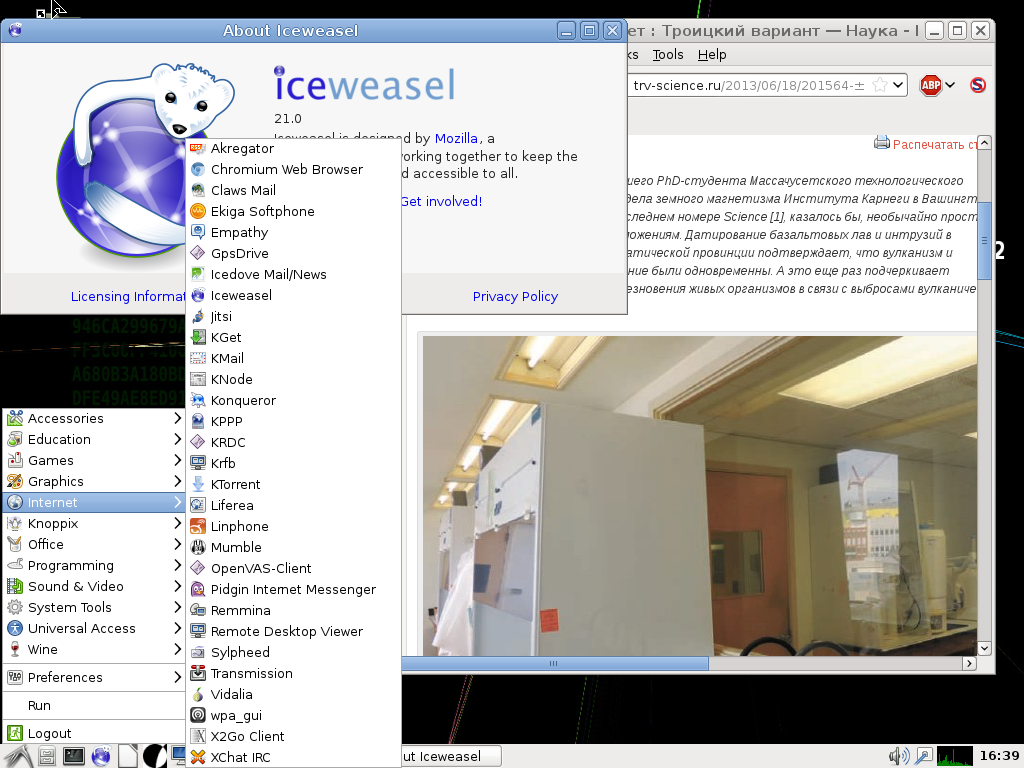Choose Run from the start menu
Image resolution: width=1024 pixels, height=768 pixels.
94,705
